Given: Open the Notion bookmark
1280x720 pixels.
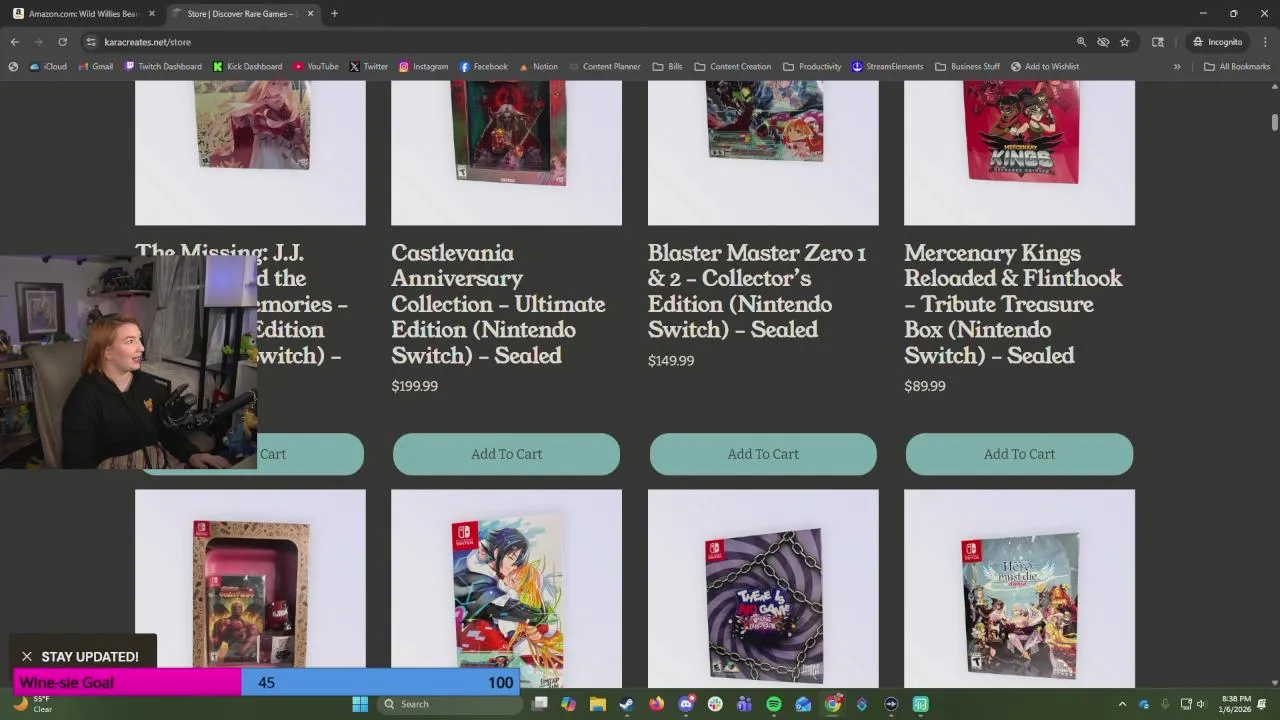Looking at the screenshot, I should tap(538, 67).
